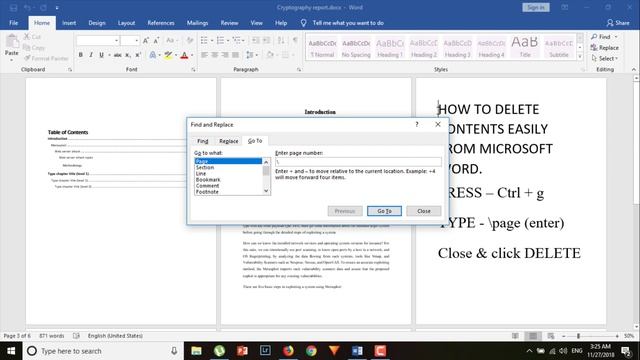Image resolution: width=640 pixels, height=360 pixels.
Task: Switch to the Insert ribbon tab
Action: point(69,23)
